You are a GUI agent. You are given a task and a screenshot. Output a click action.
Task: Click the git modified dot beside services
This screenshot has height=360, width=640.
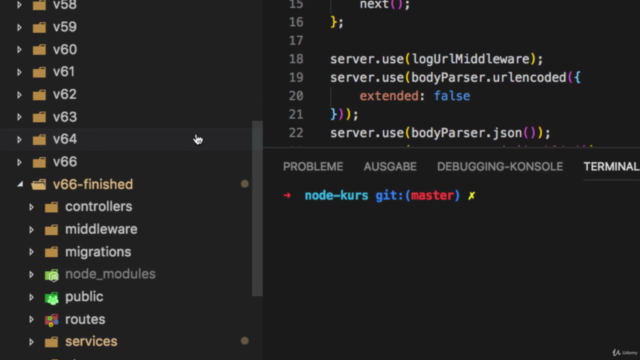pyautogui.click(x=244, y=341)
